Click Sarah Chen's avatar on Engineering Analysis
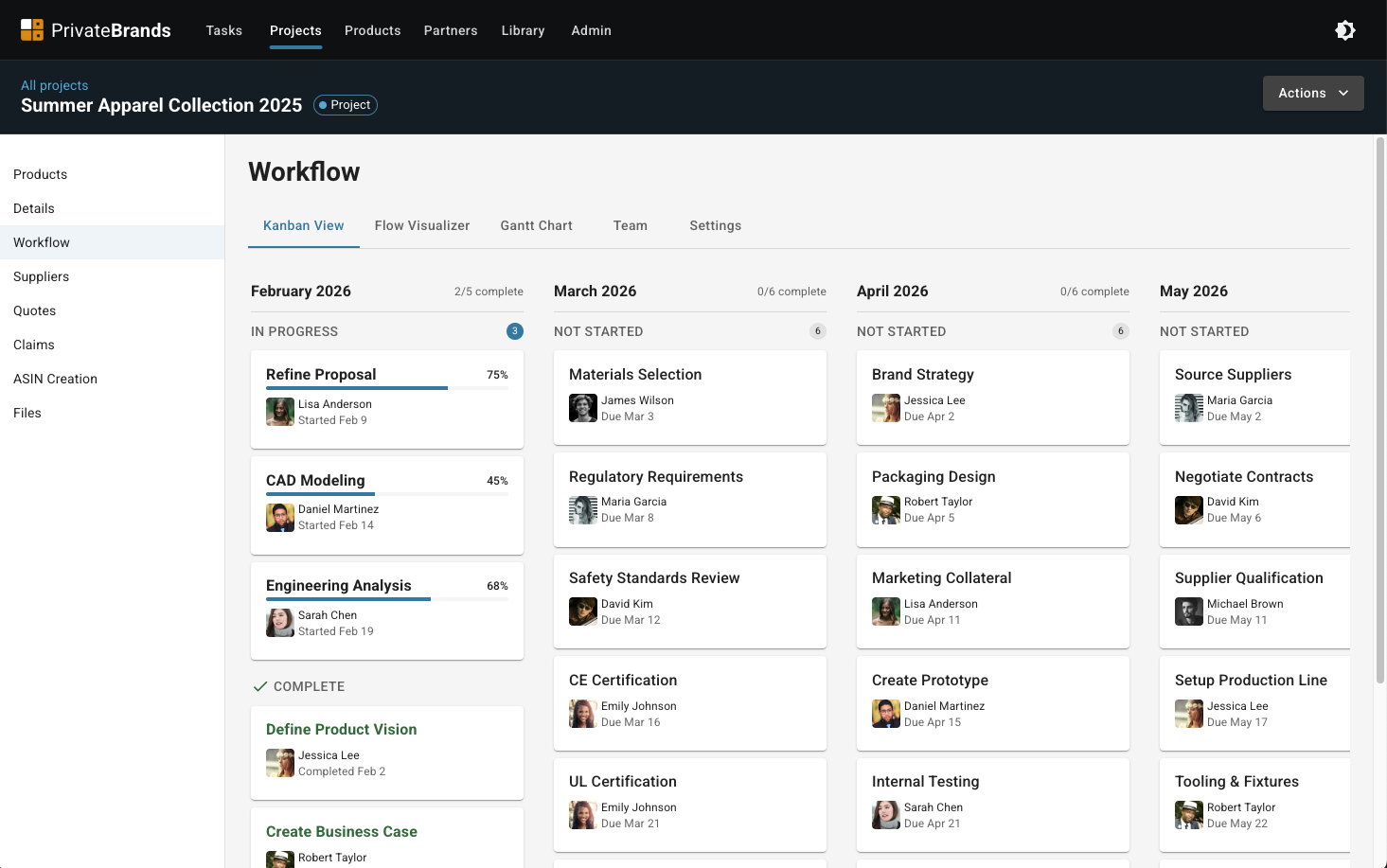 279,623
